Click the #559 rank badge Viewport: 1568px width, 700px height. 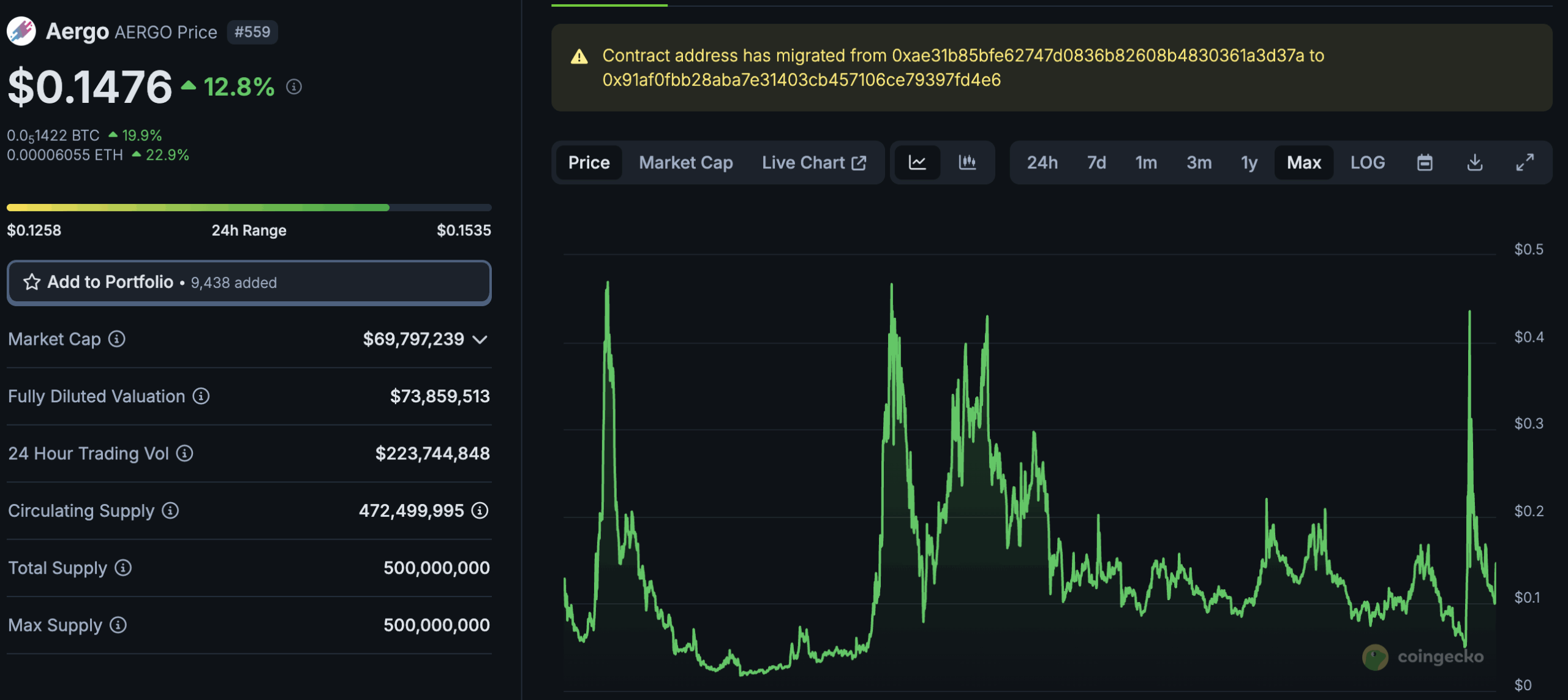pyautogui.click(x=253, y=32)
